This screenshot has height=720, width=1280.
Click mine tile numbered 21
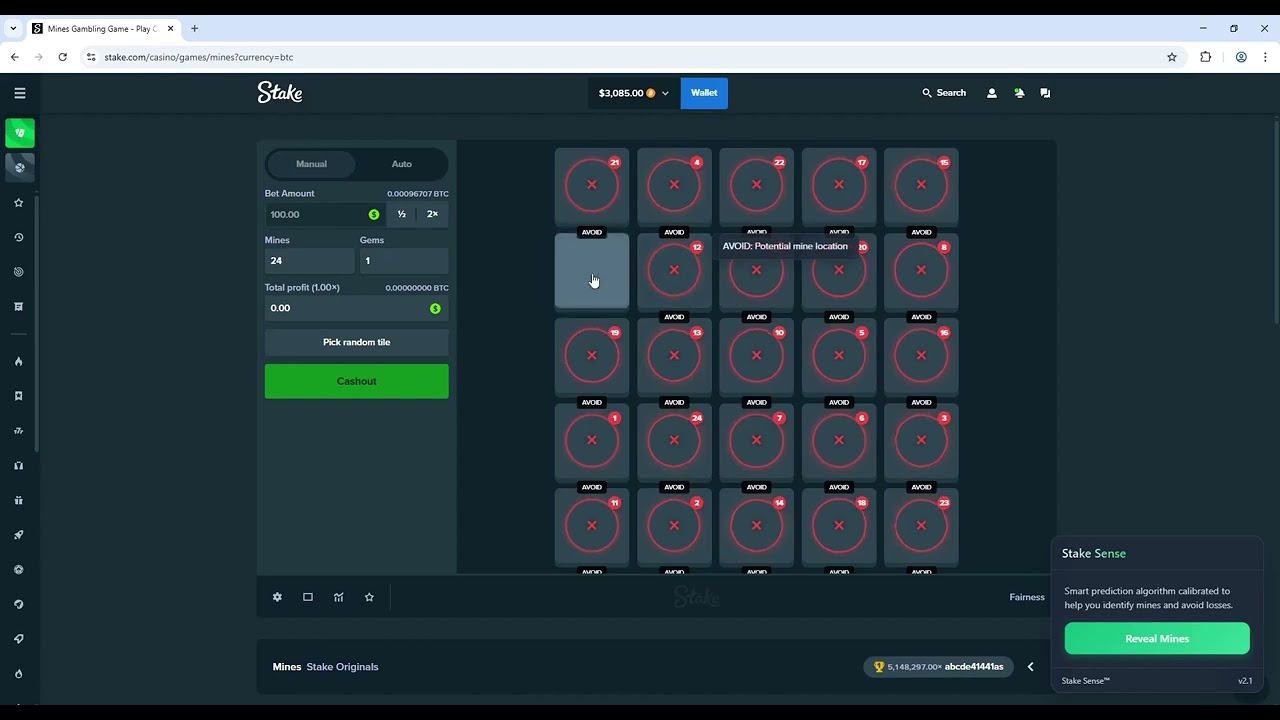pos(592,185)
